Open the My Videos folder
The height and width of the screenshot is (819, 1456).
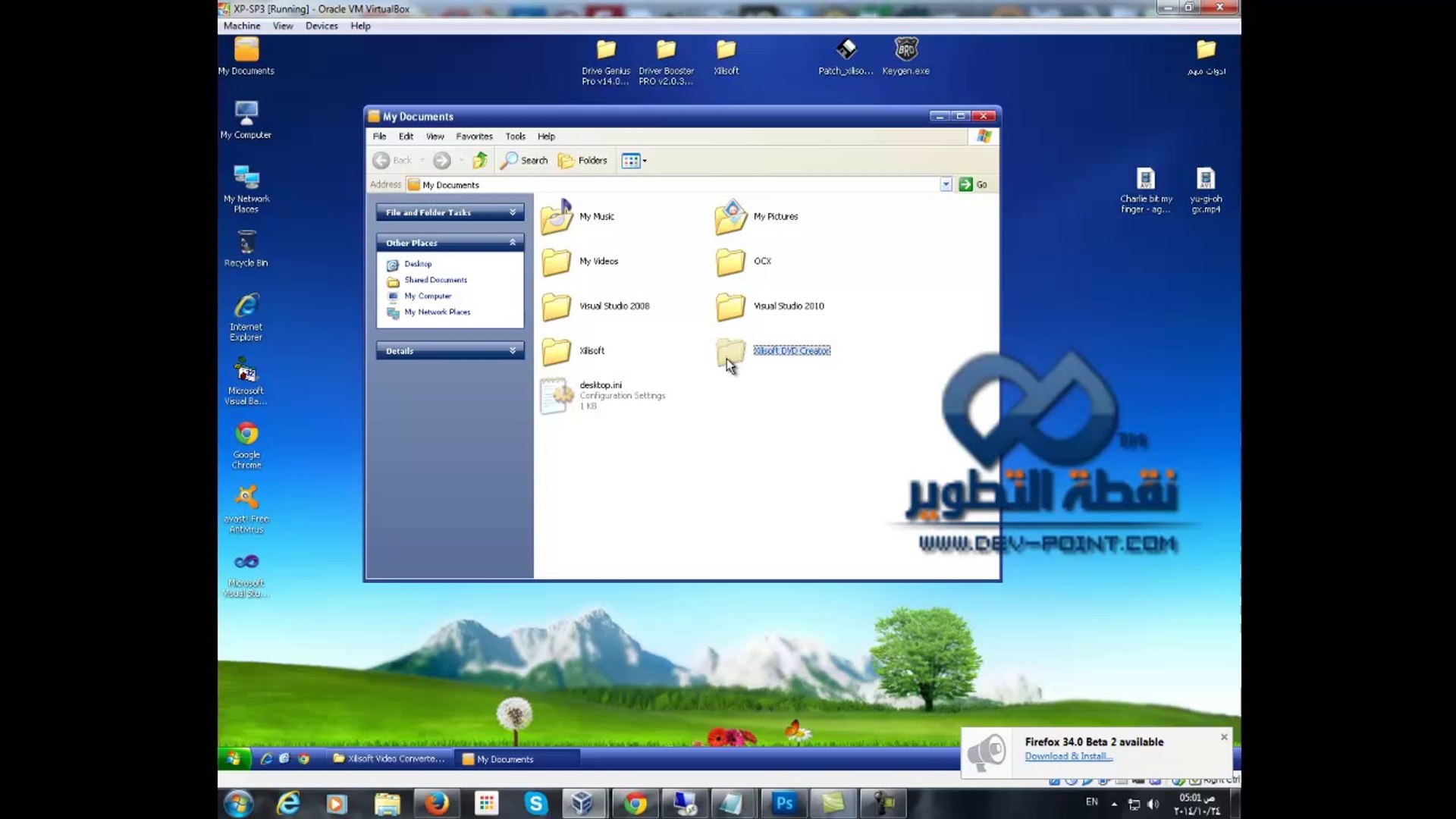(579, 262)
